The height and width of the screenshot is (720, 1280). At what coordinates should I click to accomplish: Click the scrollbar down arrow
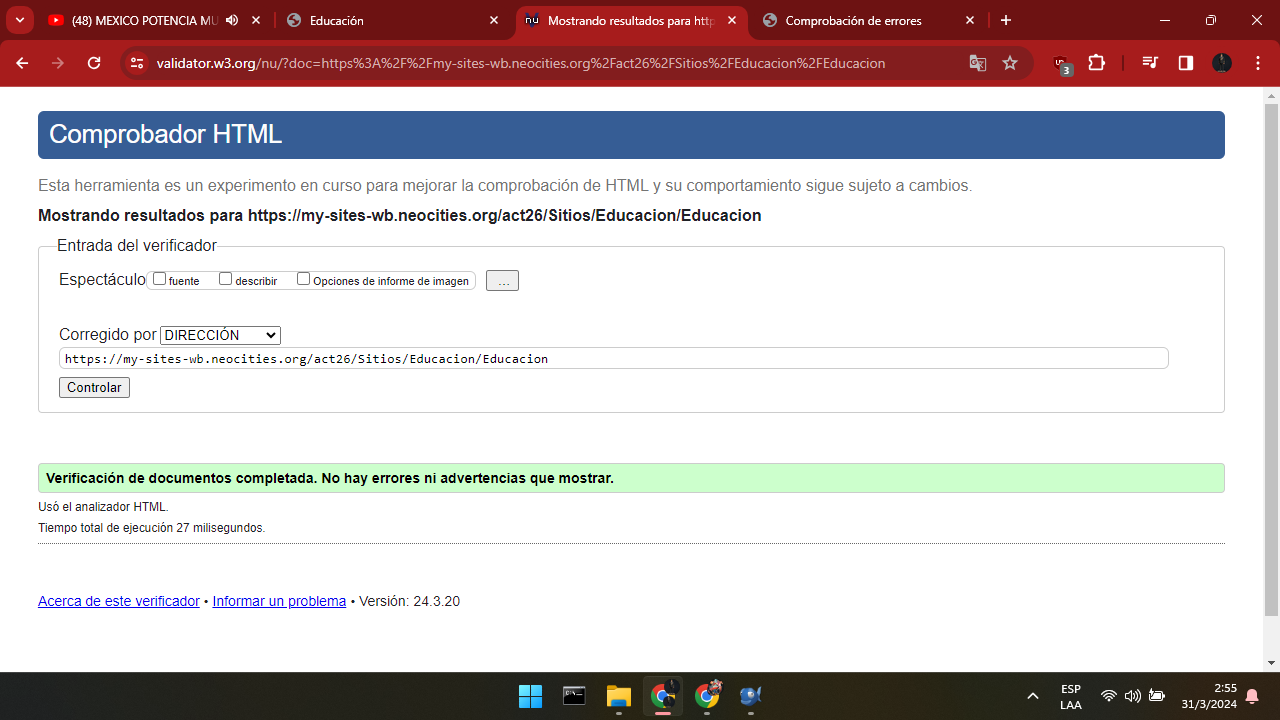pos(1271,662)
